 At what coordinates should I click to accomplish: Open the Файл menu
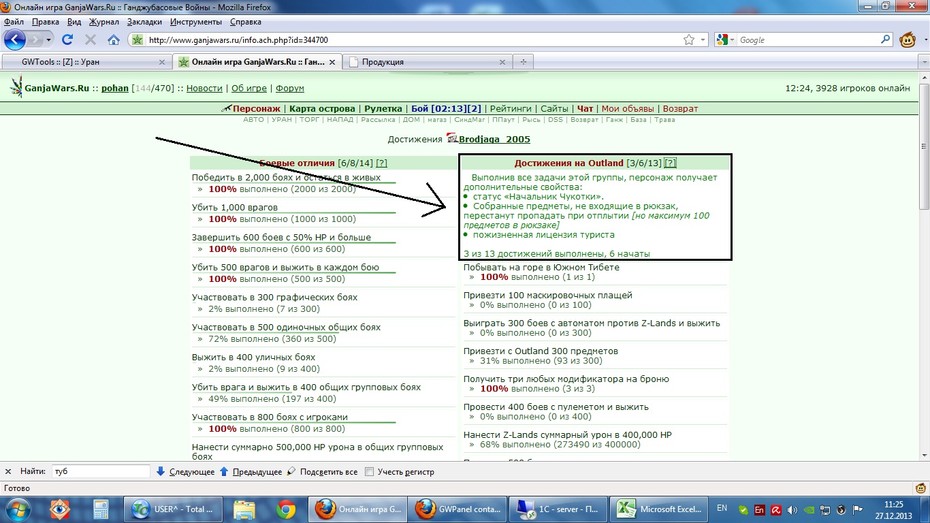click(x=14, y=22)
